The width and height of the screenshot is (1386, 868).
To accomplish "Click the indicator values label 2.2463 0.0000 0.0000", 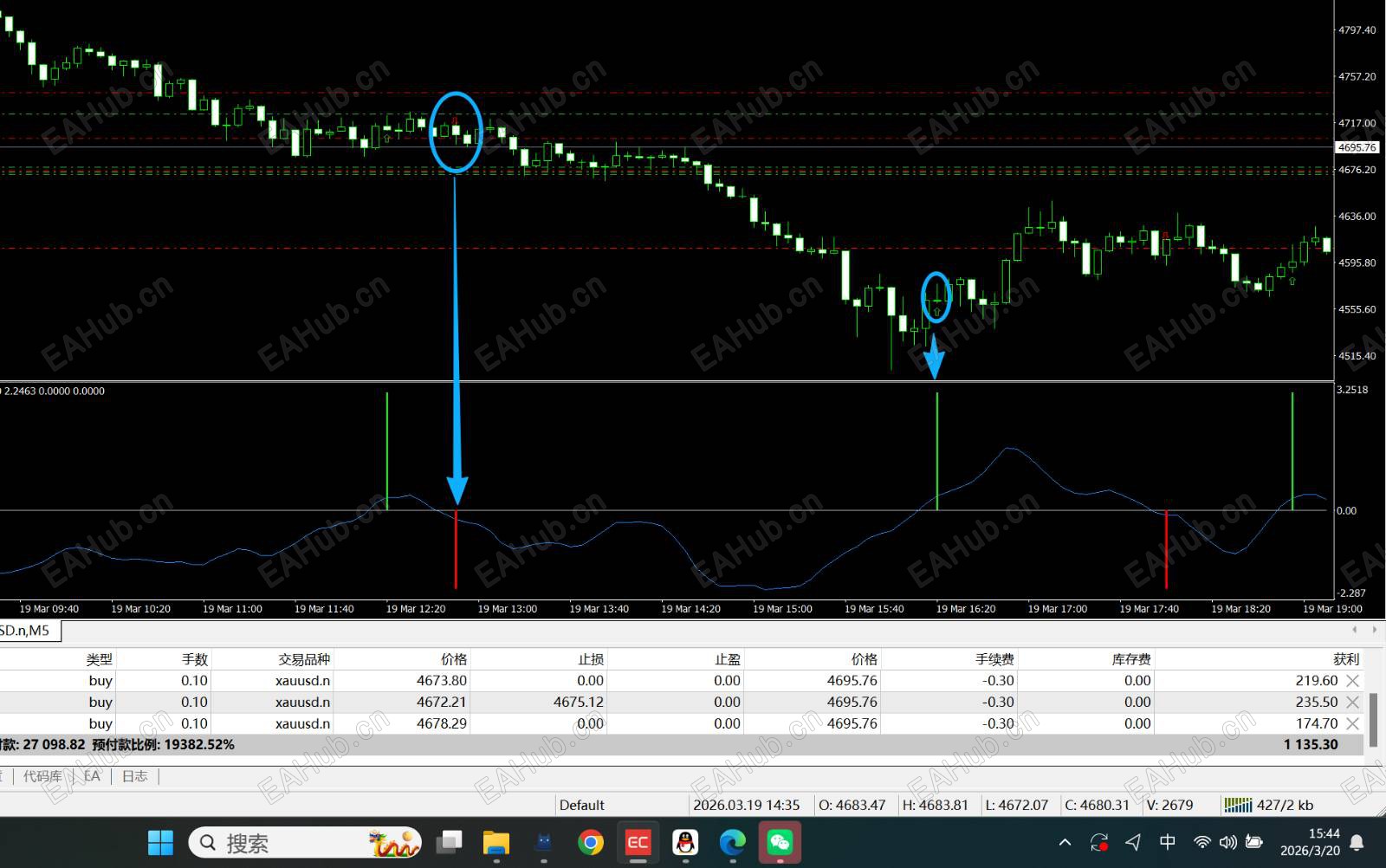I will (x=54, y=391).
